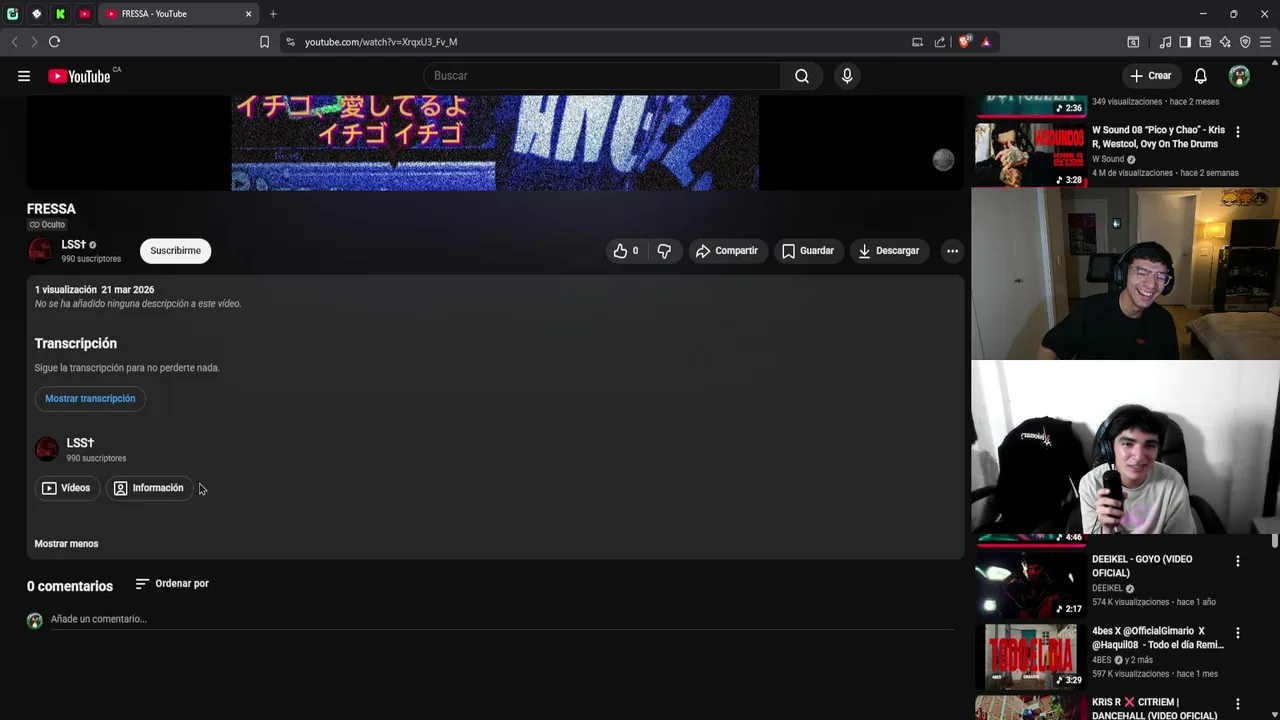Open the channel's Información button

[x=149, y=488]
